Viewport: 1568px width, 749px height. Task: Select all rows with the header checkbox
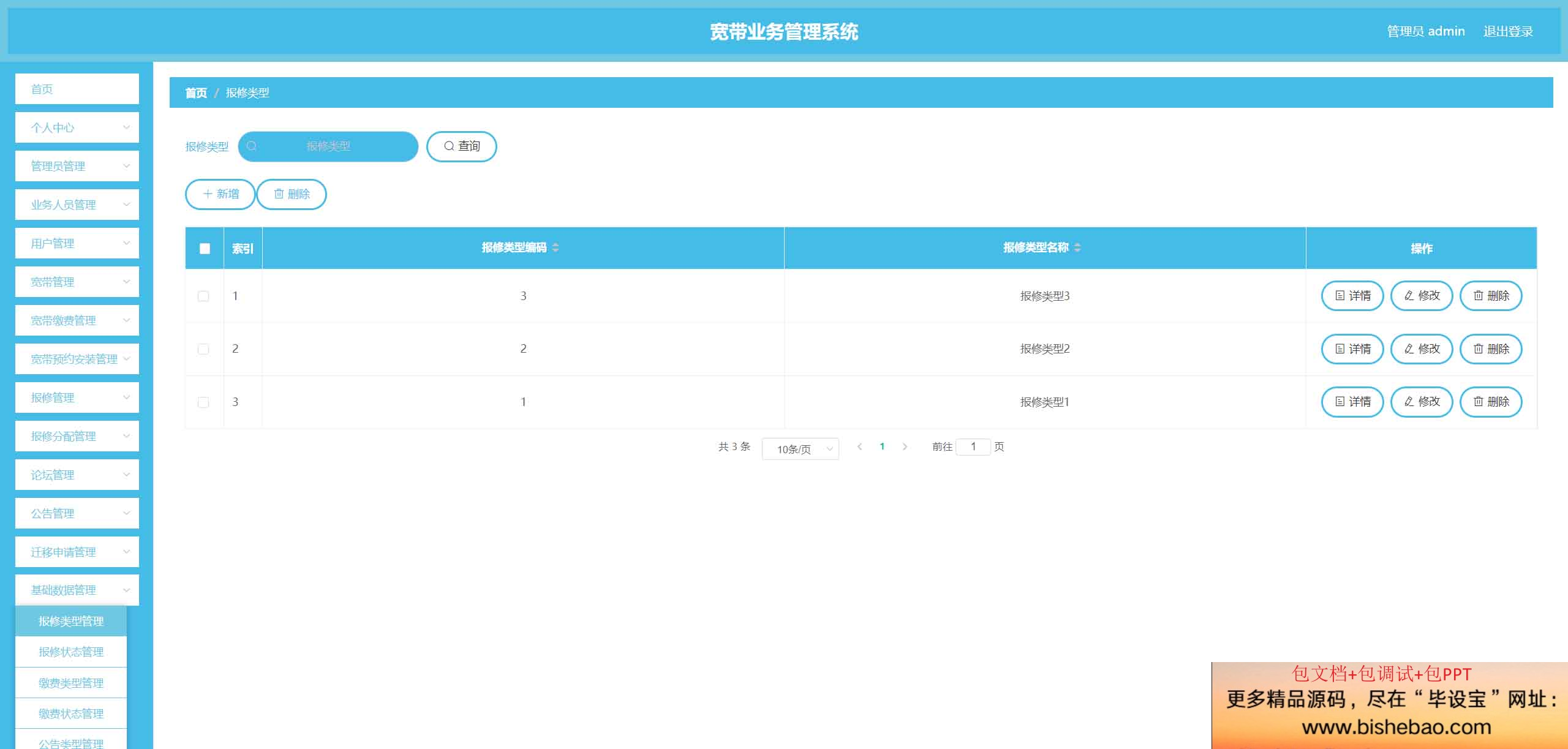point(205,248)
